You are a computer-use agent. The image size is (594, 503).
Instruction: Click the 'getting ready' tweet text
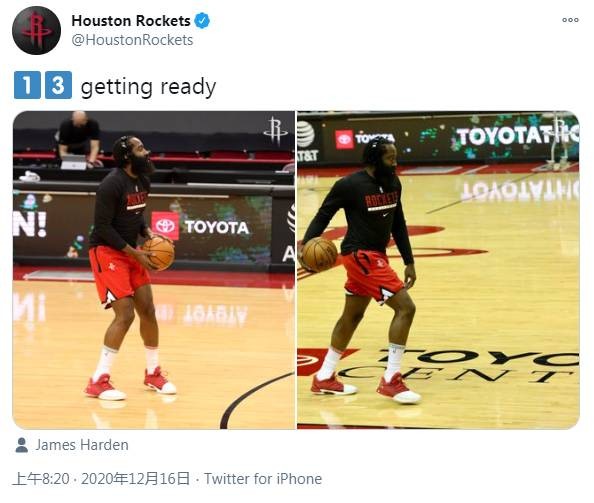148,87
